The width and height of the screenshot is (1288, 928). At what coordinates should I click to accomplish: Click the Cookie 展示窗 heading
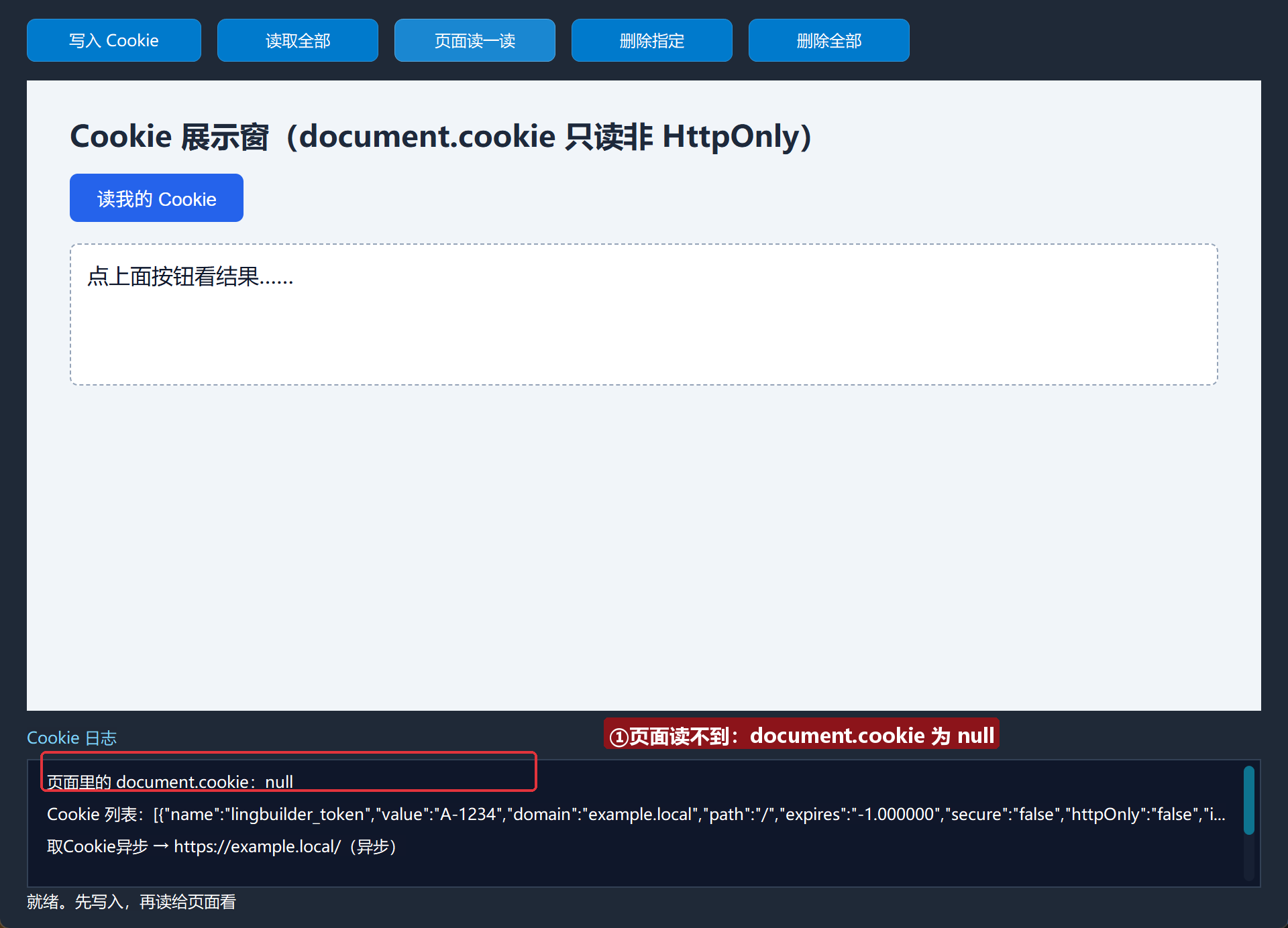pyautogui.click(x=441, y=136)
